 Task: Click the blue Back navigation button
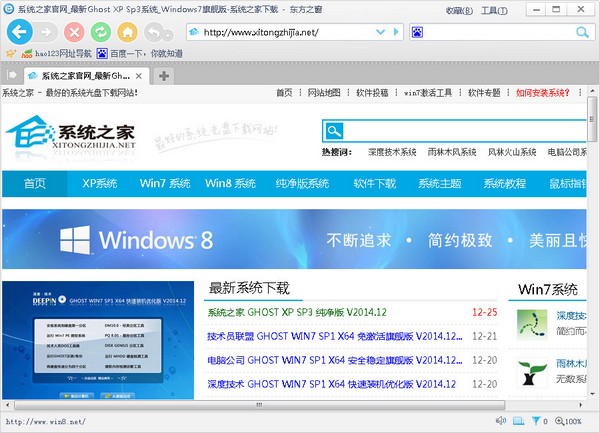(19, 32)
